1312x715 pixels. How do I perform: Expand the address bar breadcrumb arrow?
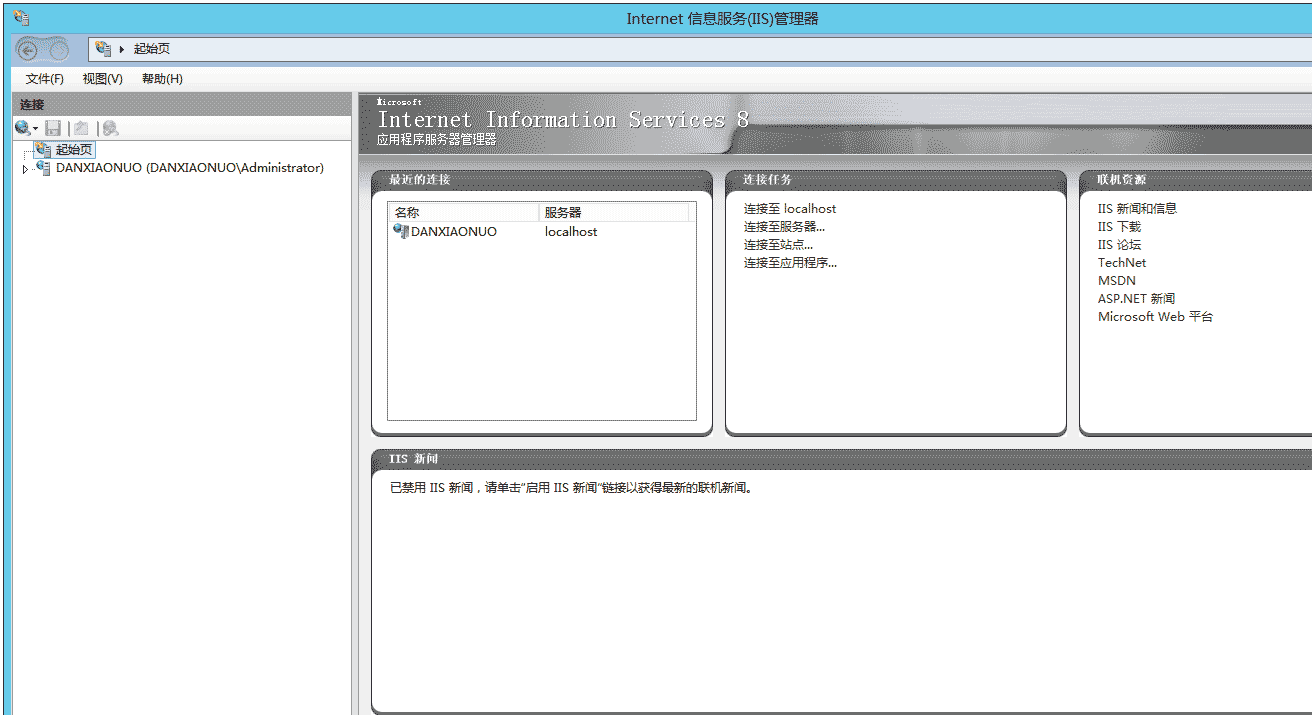[x=121, y=49]
